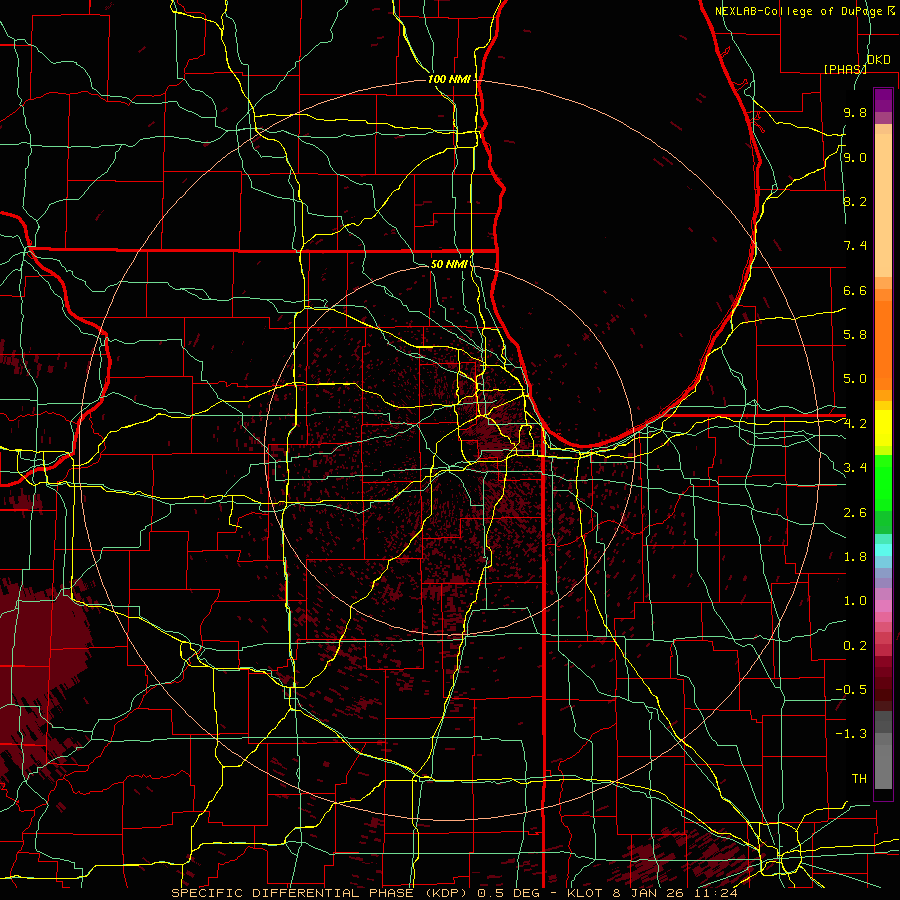Click the 5.0 color scale value
Screen dimensions: 900x900
855,379
